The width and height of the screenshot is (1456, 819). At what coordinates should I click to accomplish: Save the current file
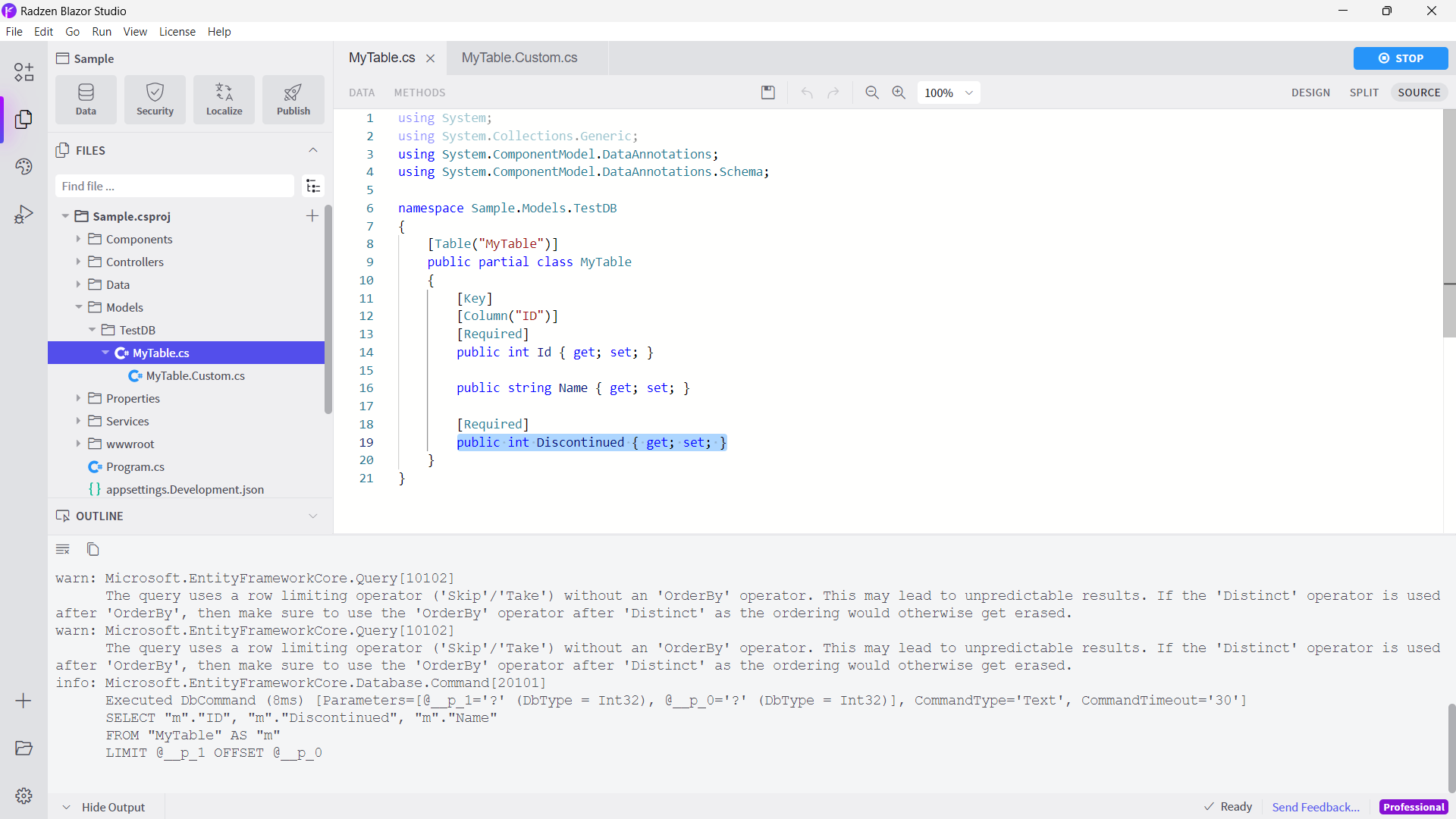[x=768, y=92]
